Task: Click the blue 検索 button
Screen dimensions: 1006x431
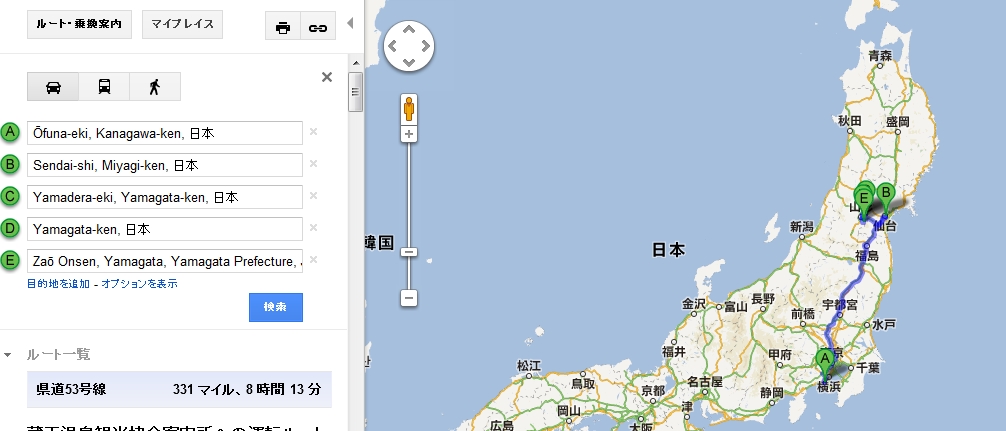Action: point(276,307)
